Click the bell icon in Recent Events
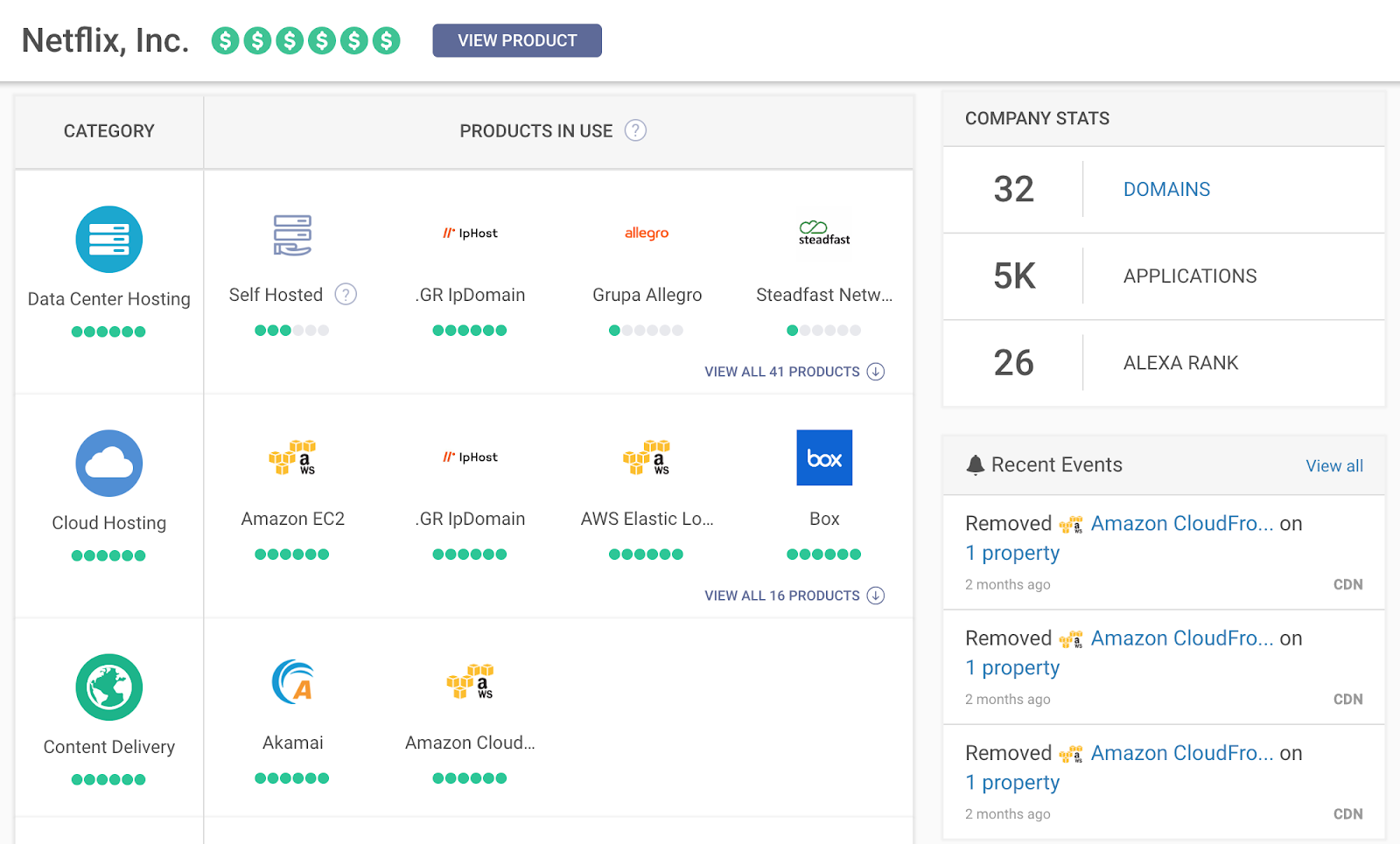This screenshot has width=1400, height=844. [975, 464]
